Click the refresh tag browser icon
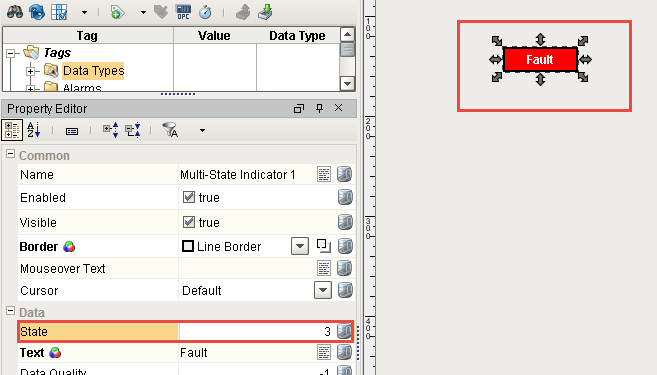Viewport: 657px width, 375px height. [37, 12]
